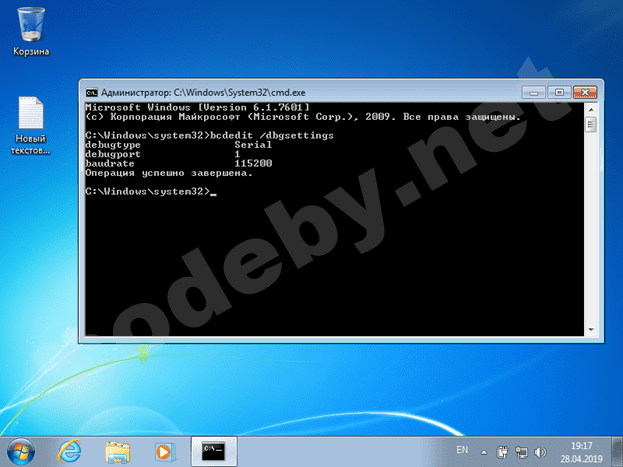
Task: Click the 'debugport' line label
Action: coord(113,154)
